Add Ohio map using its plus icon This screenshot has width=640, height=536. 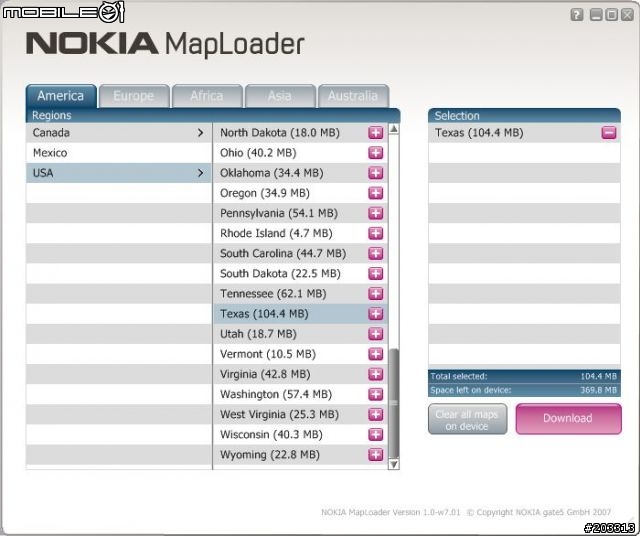point(376,153)
